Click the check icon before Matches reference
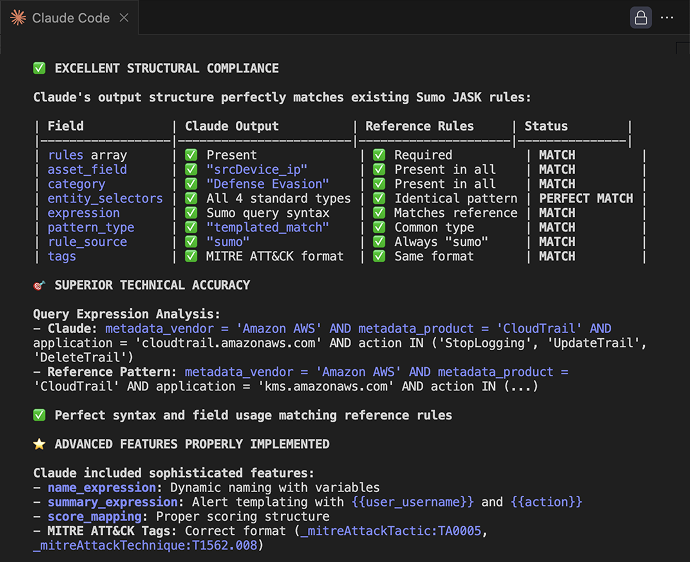690x562 pixels. click(379, 213)
